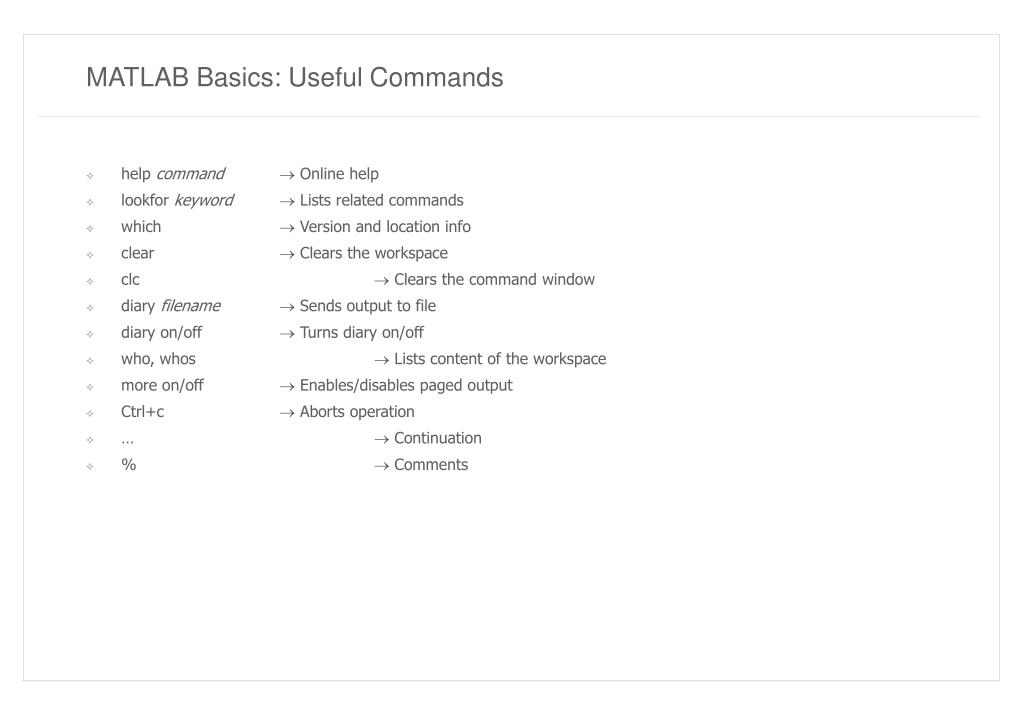The height and width of the screenshot is (708, 1023).
Task: Select the 'diary filename' command text
Action: click(x=170, y=306)
